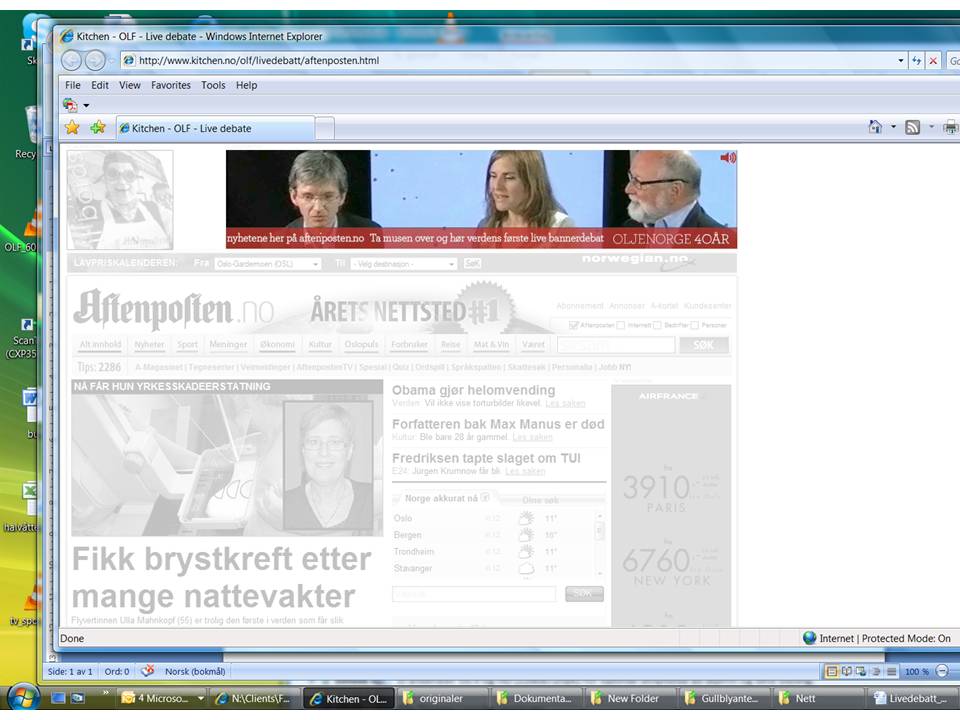Open the Help menu
The height and width of the screenshot is (720, 960).
tap(247, 85)
